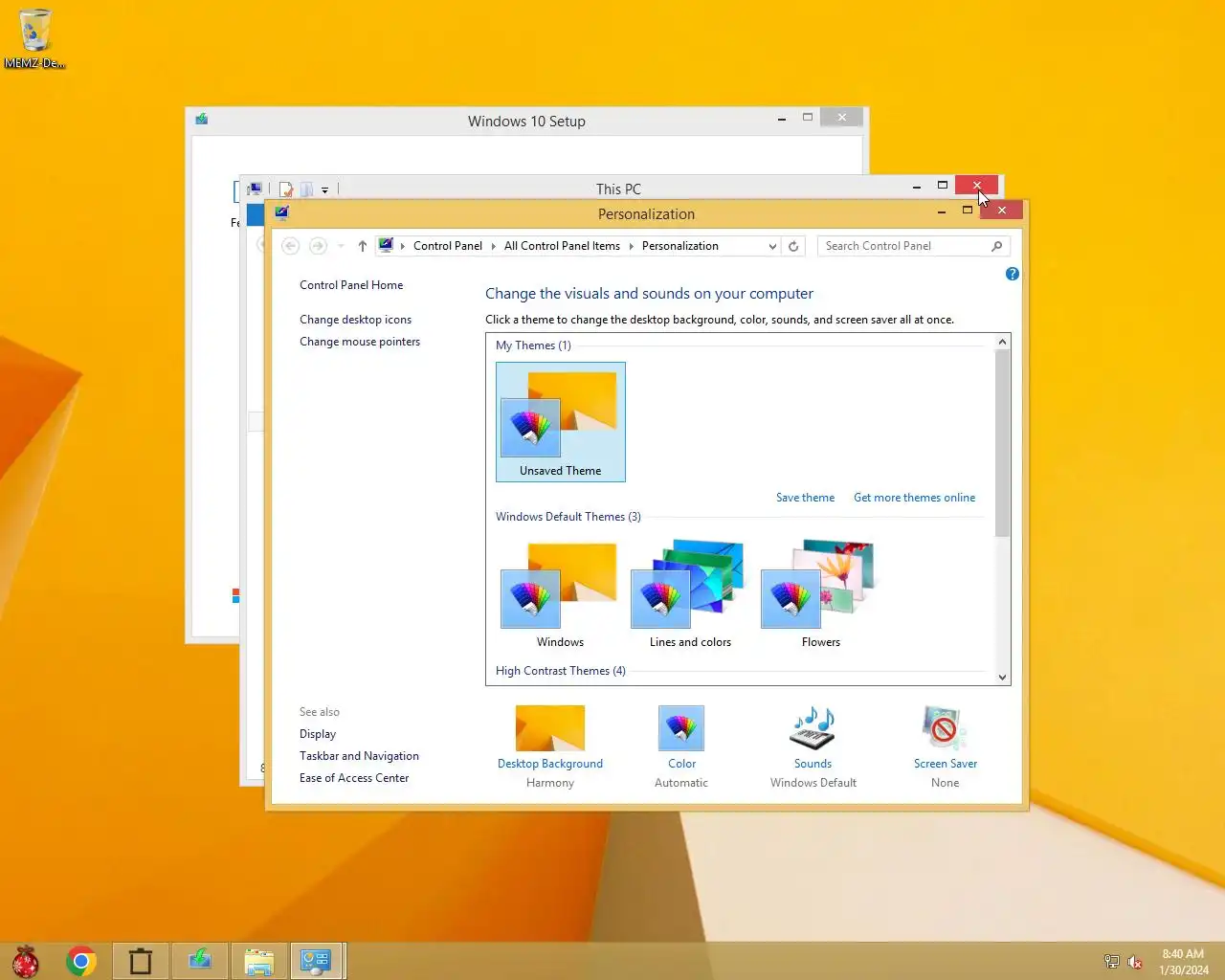The image size is (1225, 980).
Task: Minimize the Windows 10 Setup window
Action: 782,119
